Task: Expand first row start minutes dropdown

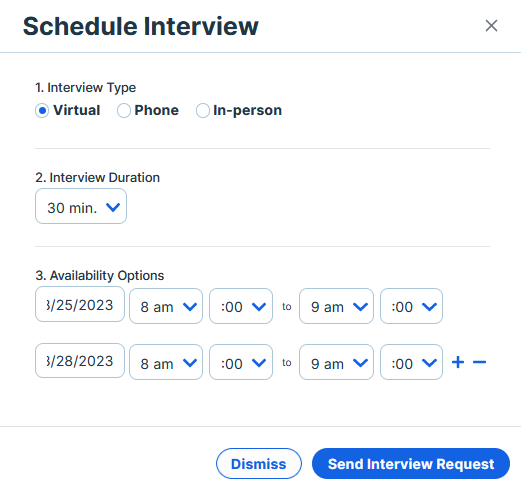Action: [x=241, y=306]
